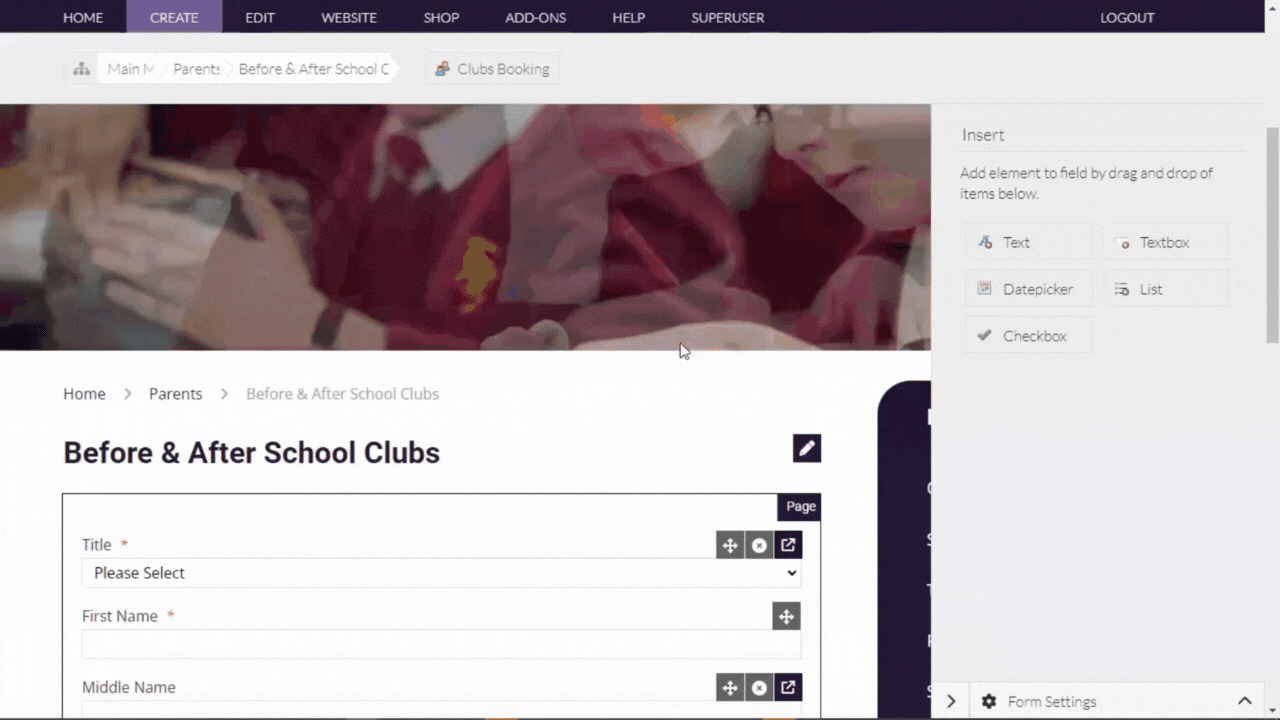
Task: Select the Page label tab on the form
Action: point(799,506)
